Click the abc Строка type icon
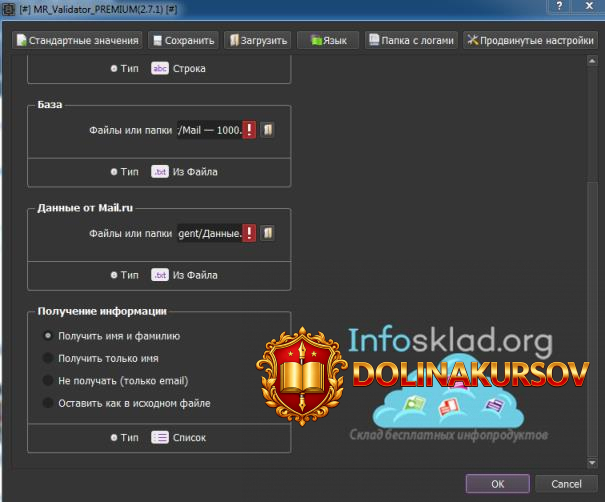The image size is (605, 502). coord(160,68)
